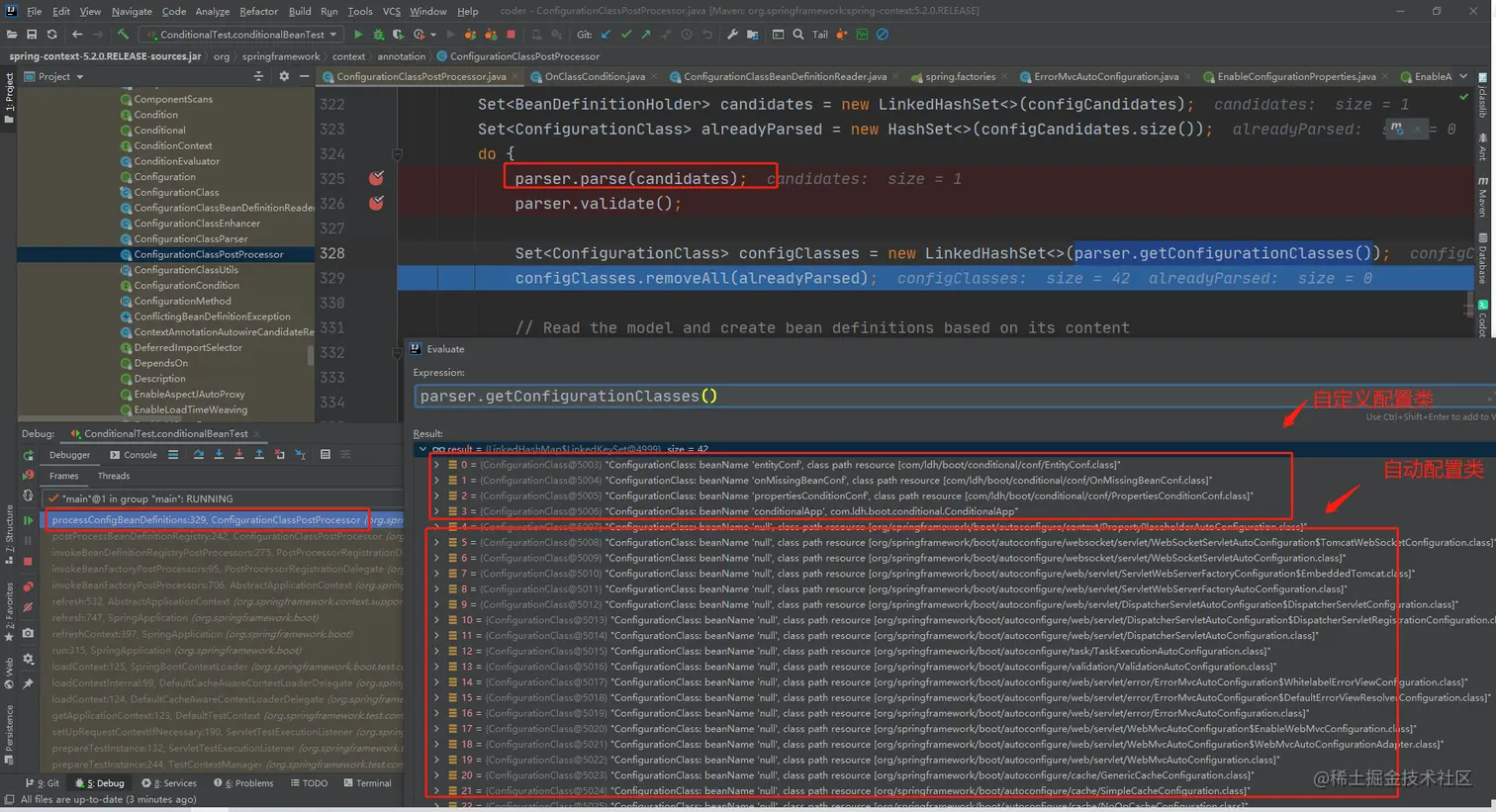
Task: Collapse the result = LinkedHashMap node
Action: (x=422, y=449)
